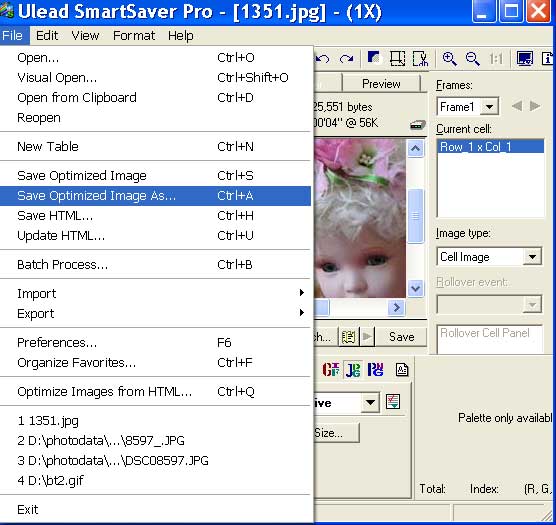Select the GIF format icon
Image resolution: width=556 pixels, height=525 pixels.
(x=330, y=370)
